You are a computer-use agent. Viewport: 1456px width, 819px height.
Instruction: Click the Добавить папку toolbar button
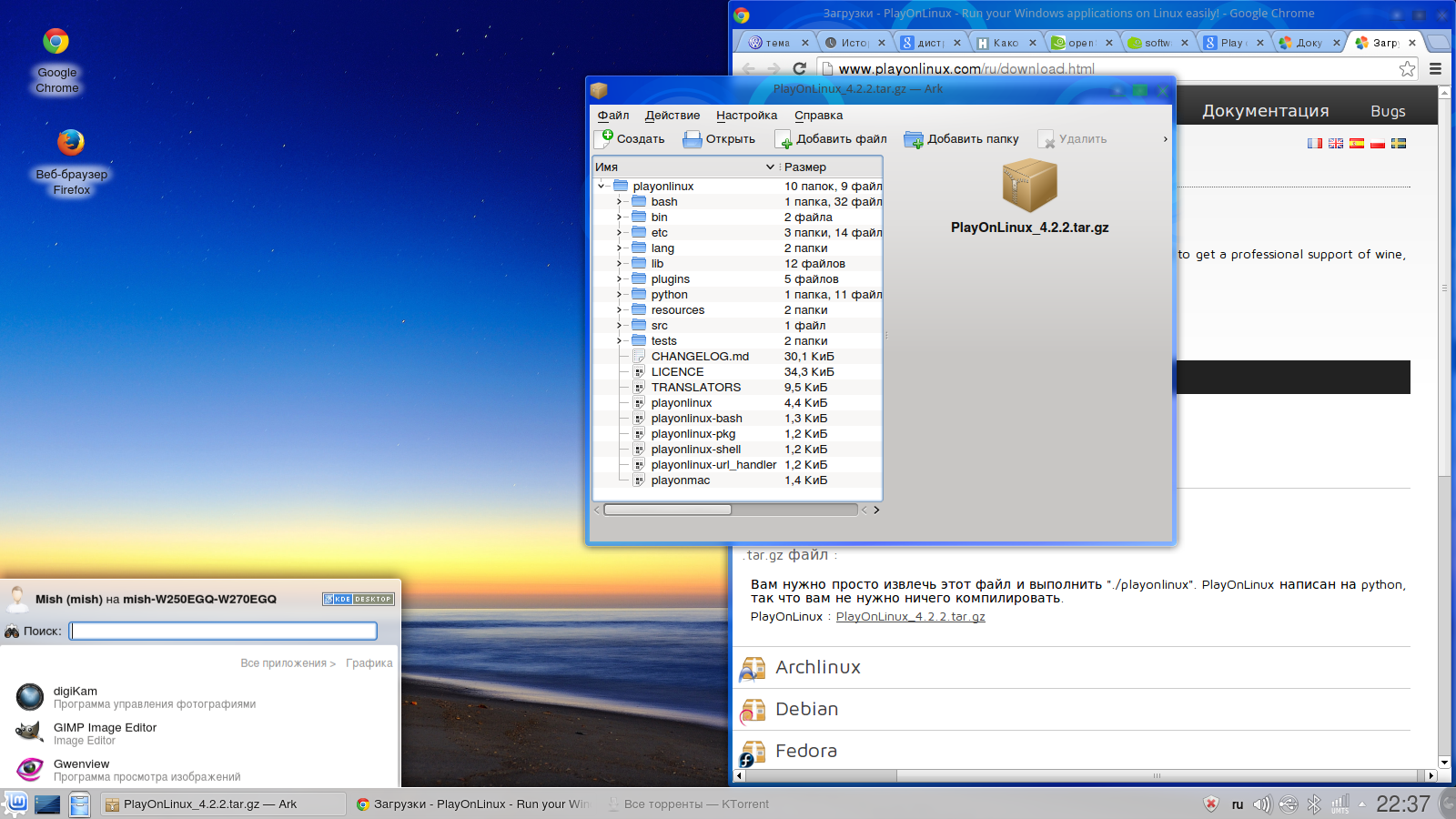point(961,139)
